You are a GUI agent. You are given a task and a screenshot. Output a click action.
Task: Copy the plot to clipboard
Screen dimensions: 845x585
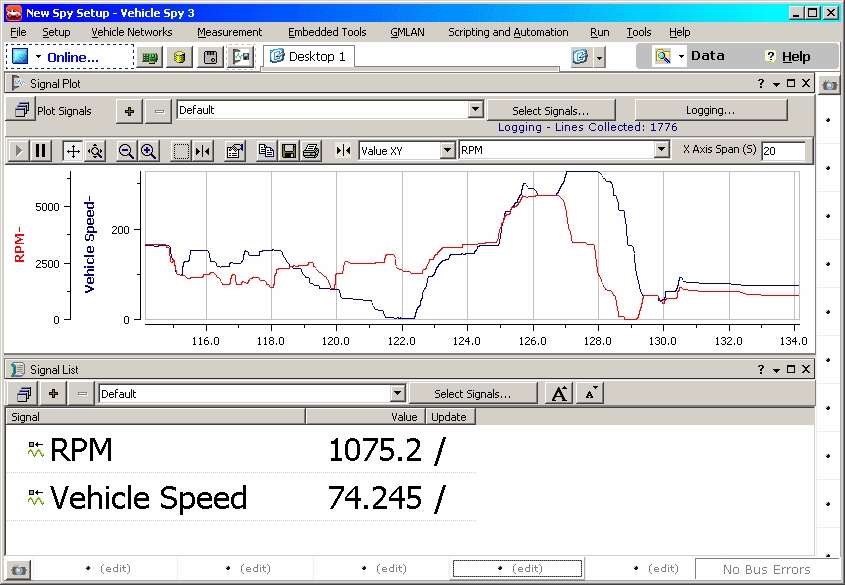(x=267, y=151)
